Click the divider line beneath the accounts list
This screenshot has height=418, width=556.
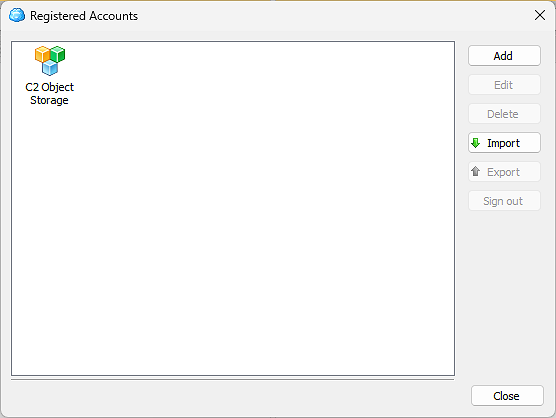[232, 380]
